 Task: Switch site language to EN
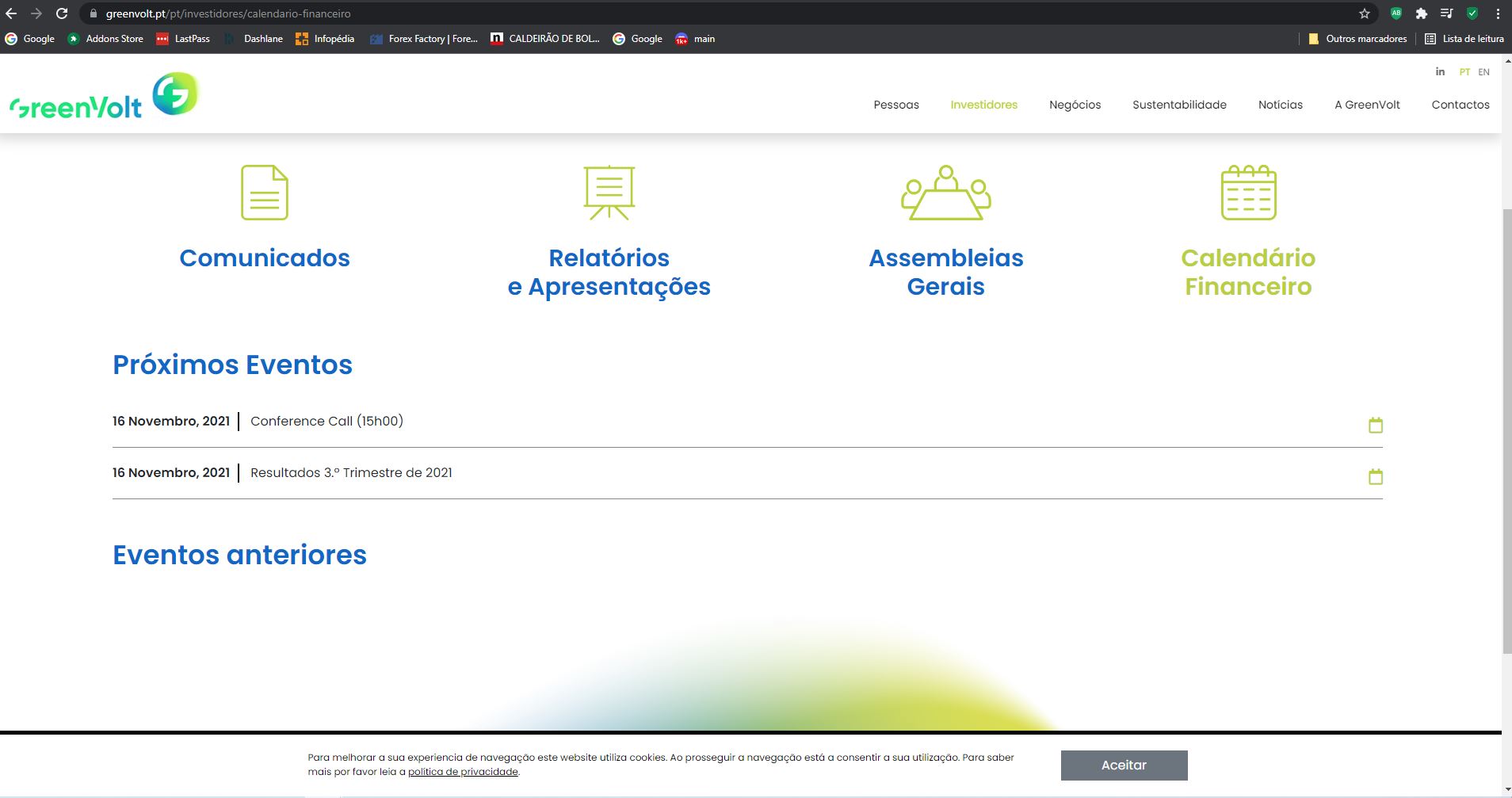pos(1483,72)
